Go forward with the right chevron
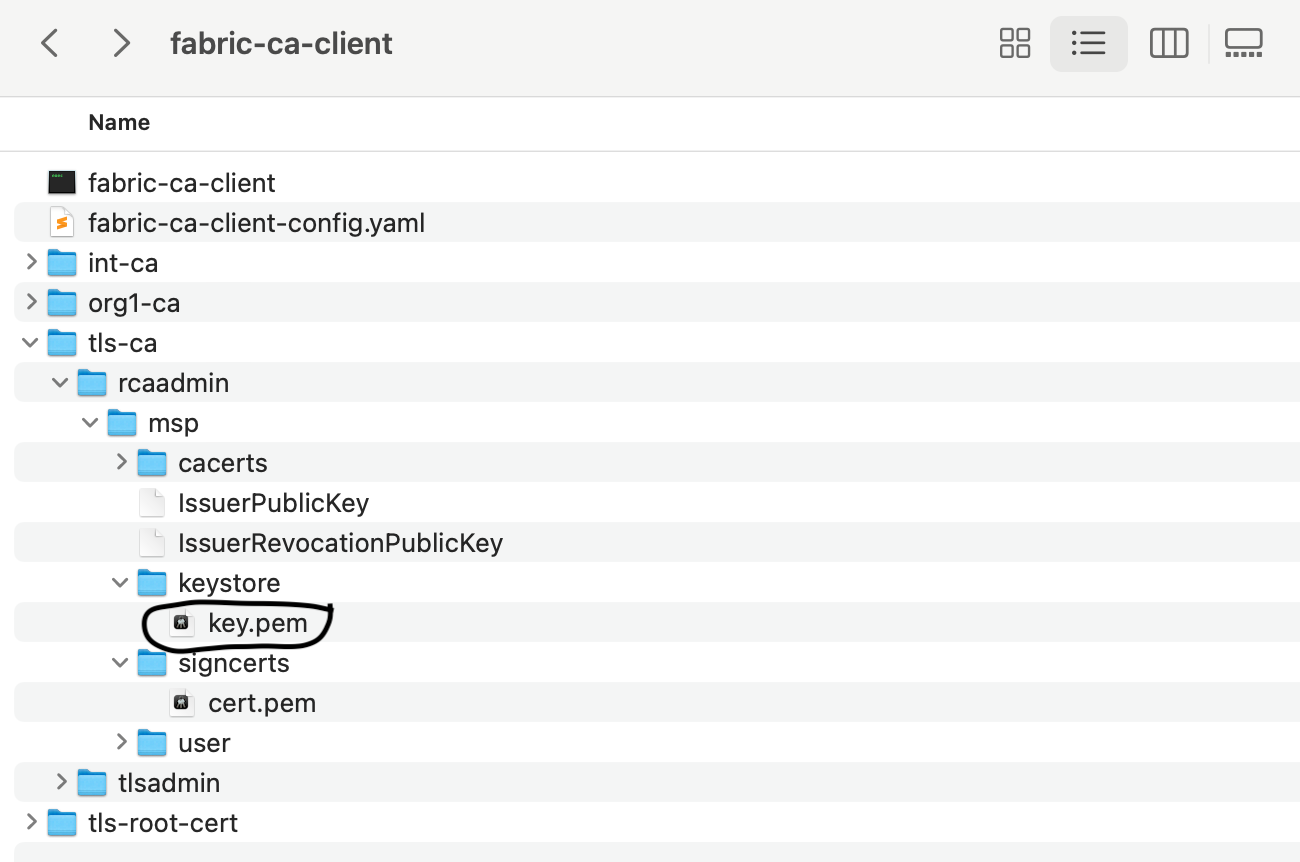 (122, 43)
